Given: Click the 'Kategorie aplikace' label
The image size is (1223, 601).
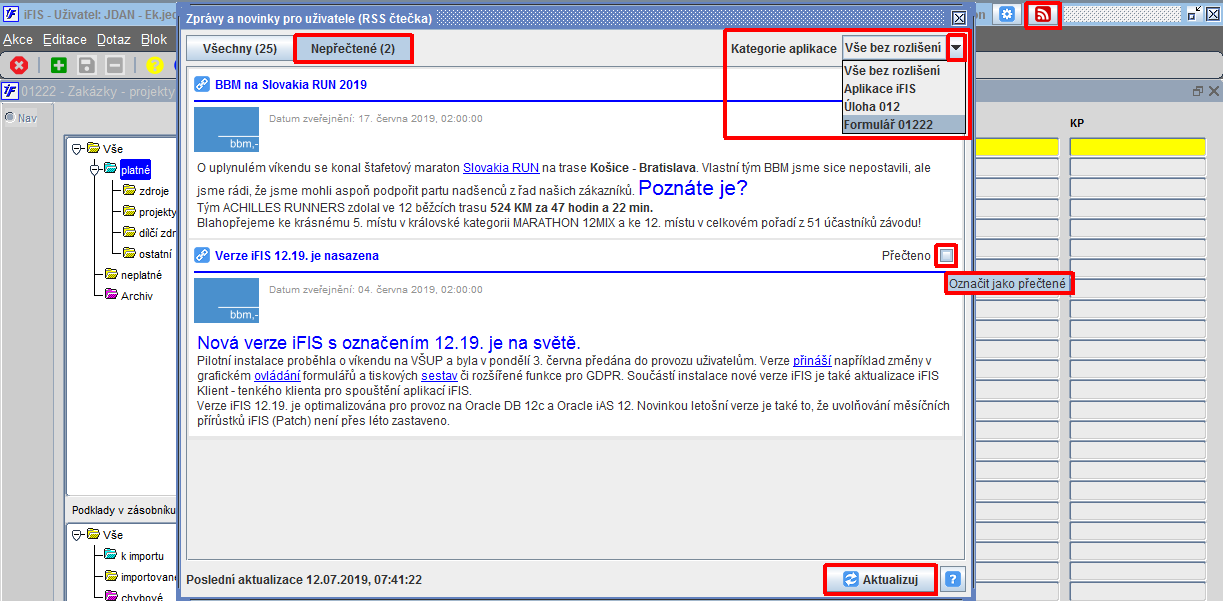Looking at the screenshot, I should [x=784, y=48].
